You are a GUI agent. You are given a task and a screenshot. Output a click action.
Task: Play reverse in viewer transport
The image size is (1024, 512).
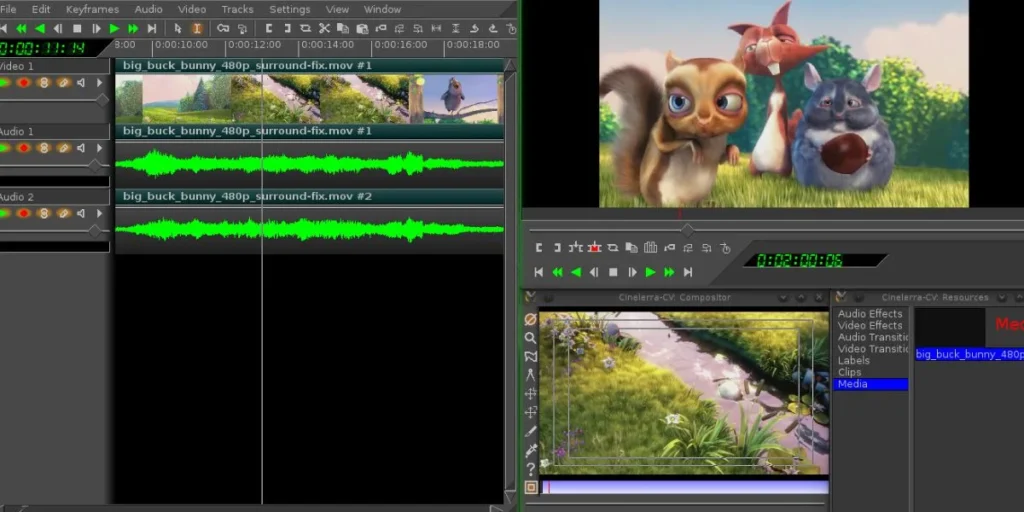point(576,272)
